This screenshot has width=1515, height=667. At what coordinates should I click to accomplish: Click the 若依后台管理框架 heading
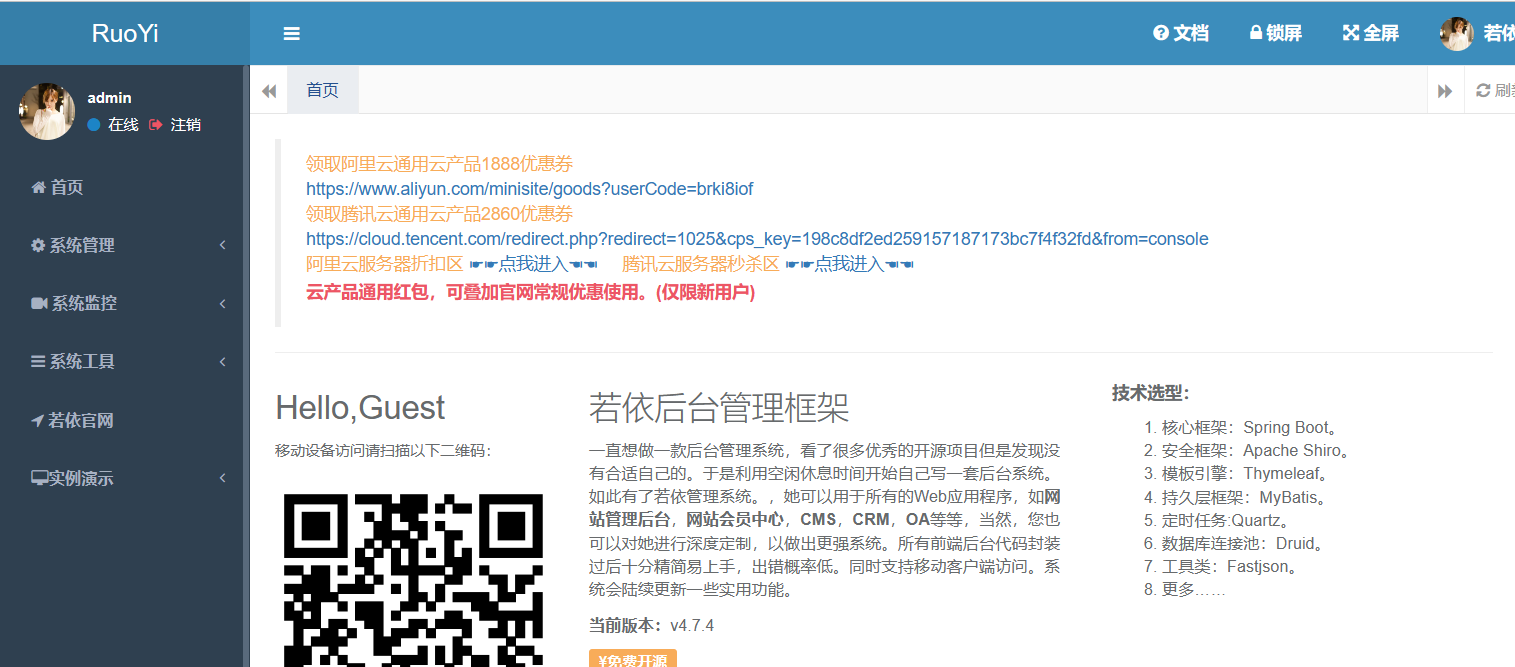pyautogui.click(x=719, y=408)
